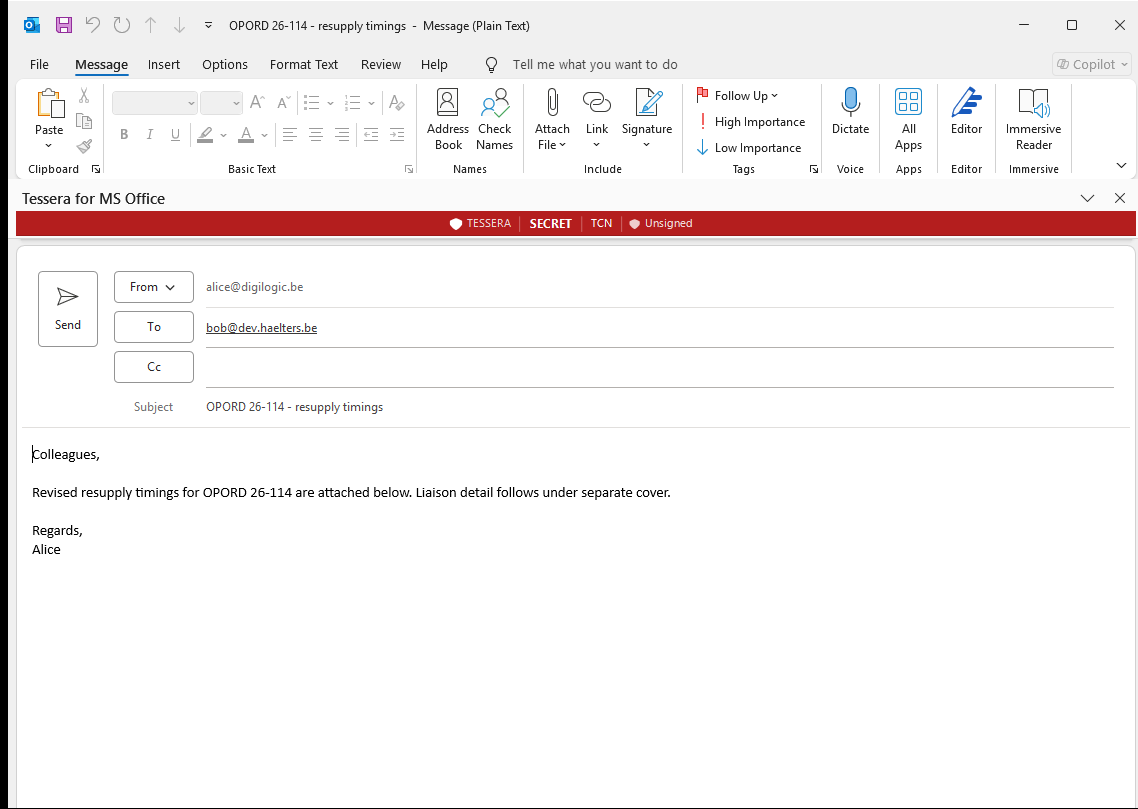Go to previous item up arrow
Image resolution: width=1138 pixels, height=809 pixels.
pyautogui.click(x=150, y=25)
